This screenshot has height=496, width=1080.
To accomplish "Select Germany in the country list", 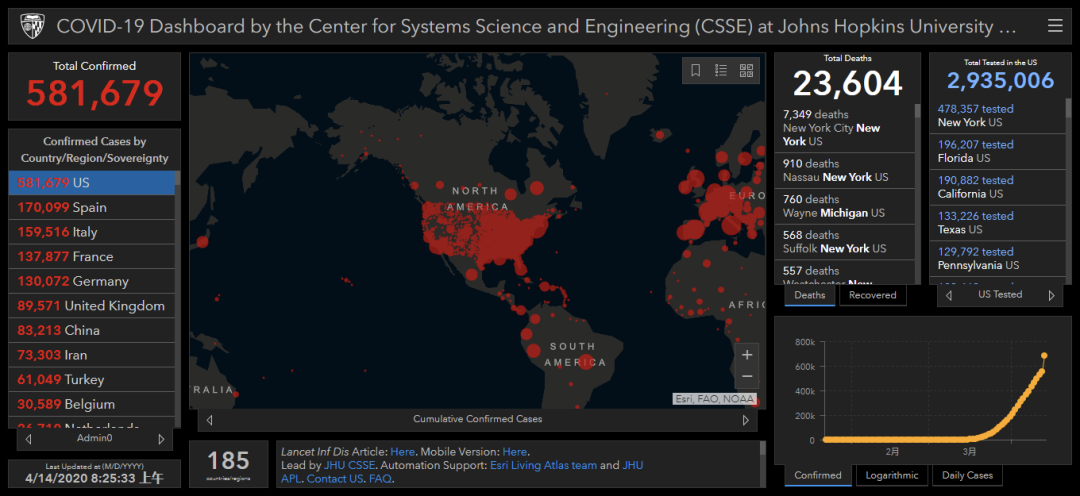I will tap(92, 281).
